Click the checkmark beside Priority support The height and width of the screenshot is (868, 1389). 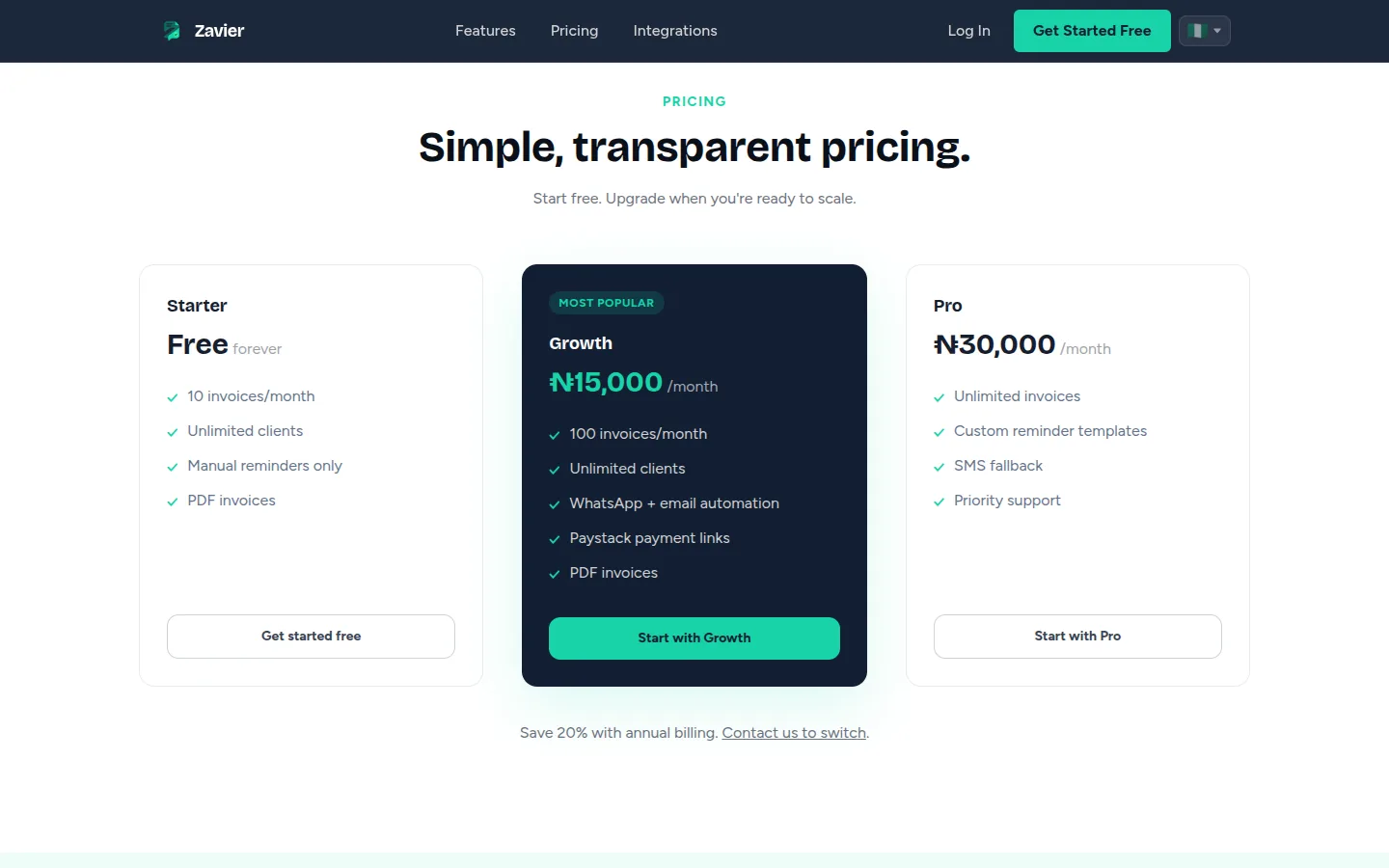coord(940,502)
